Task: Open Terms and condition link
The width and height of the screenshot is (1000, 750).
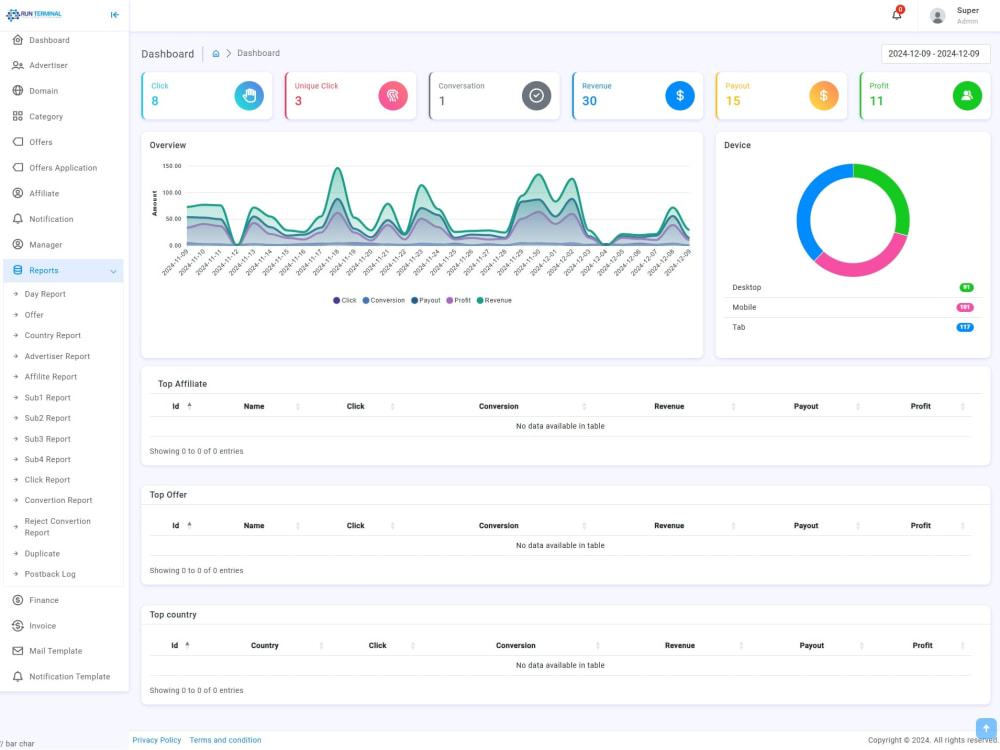Action: coord(225,740)
